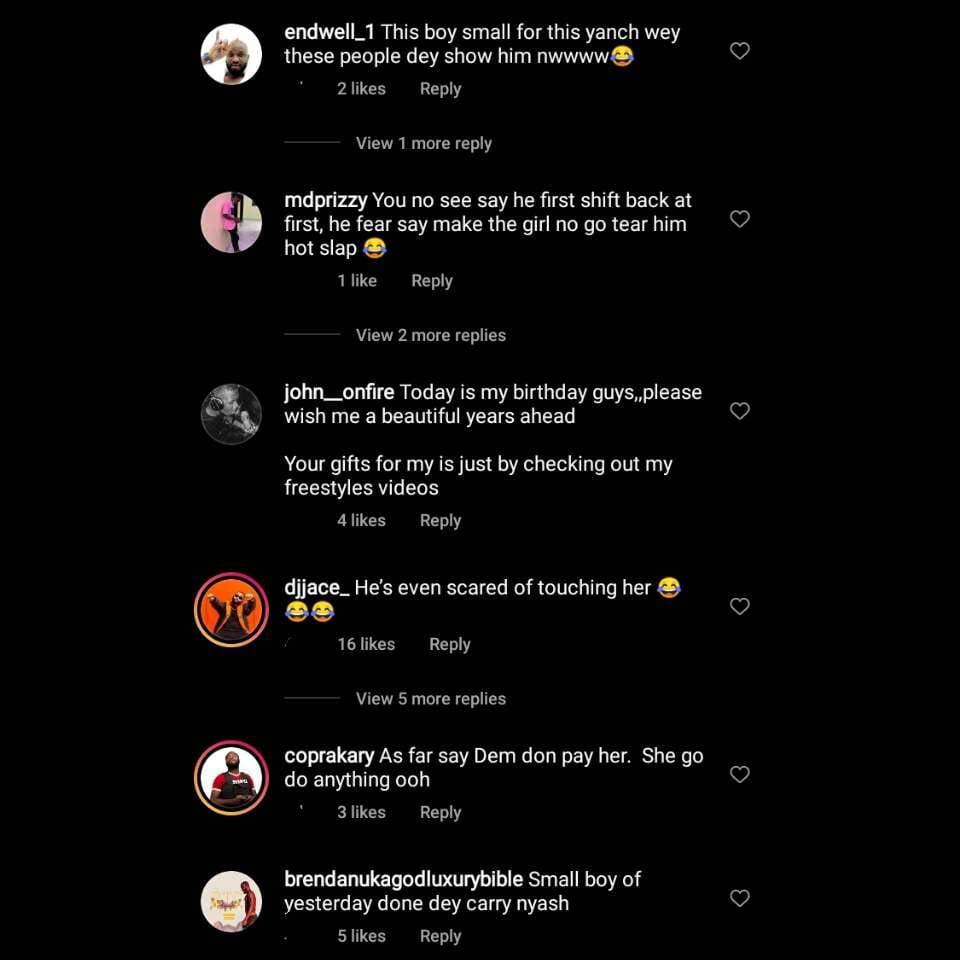
Task: Expand 'View 2 more replies' under mdprizzy
Action: tap(430, 335)
